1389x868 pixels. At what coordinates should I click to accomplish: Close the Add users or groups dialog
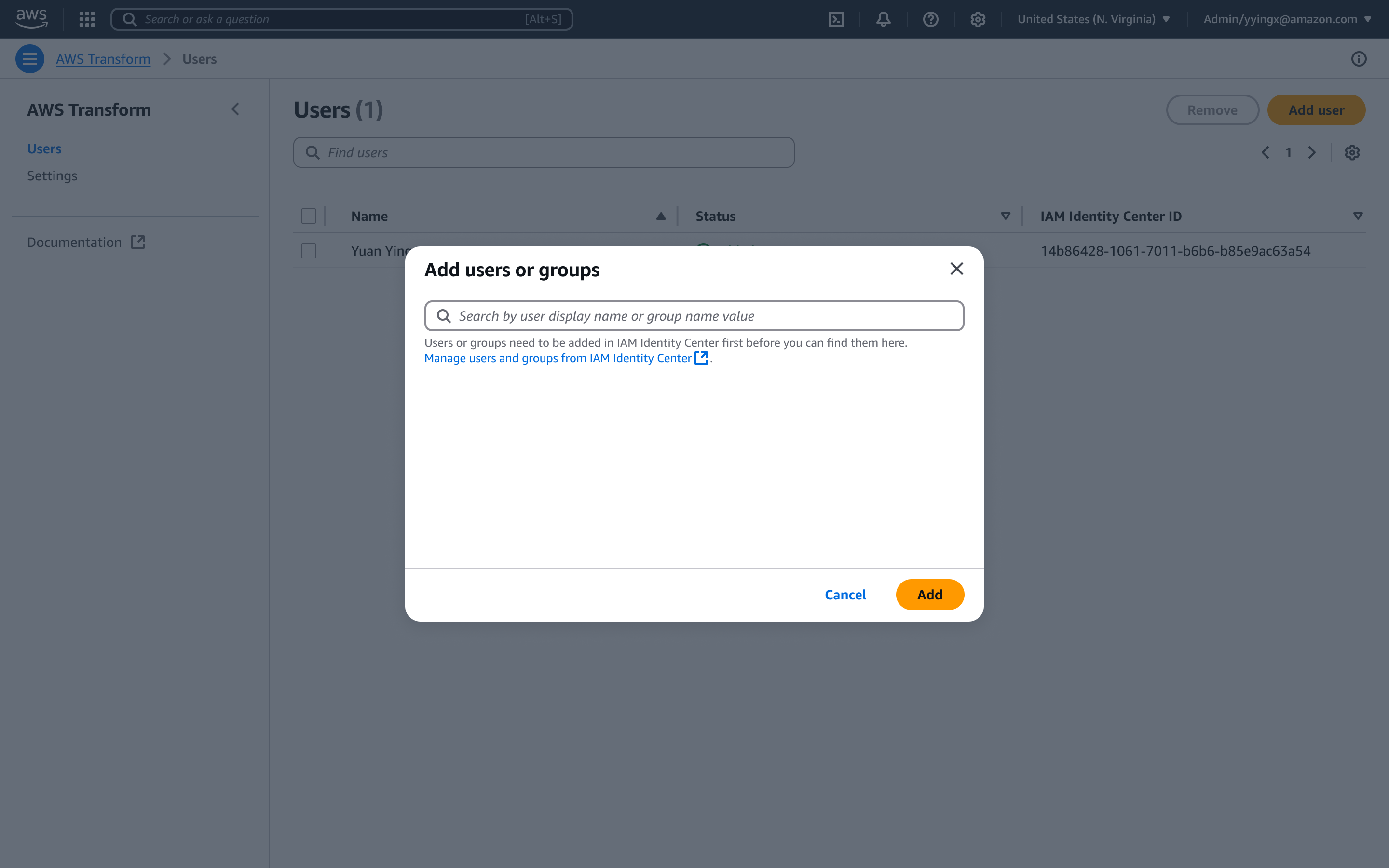point(956,269)
